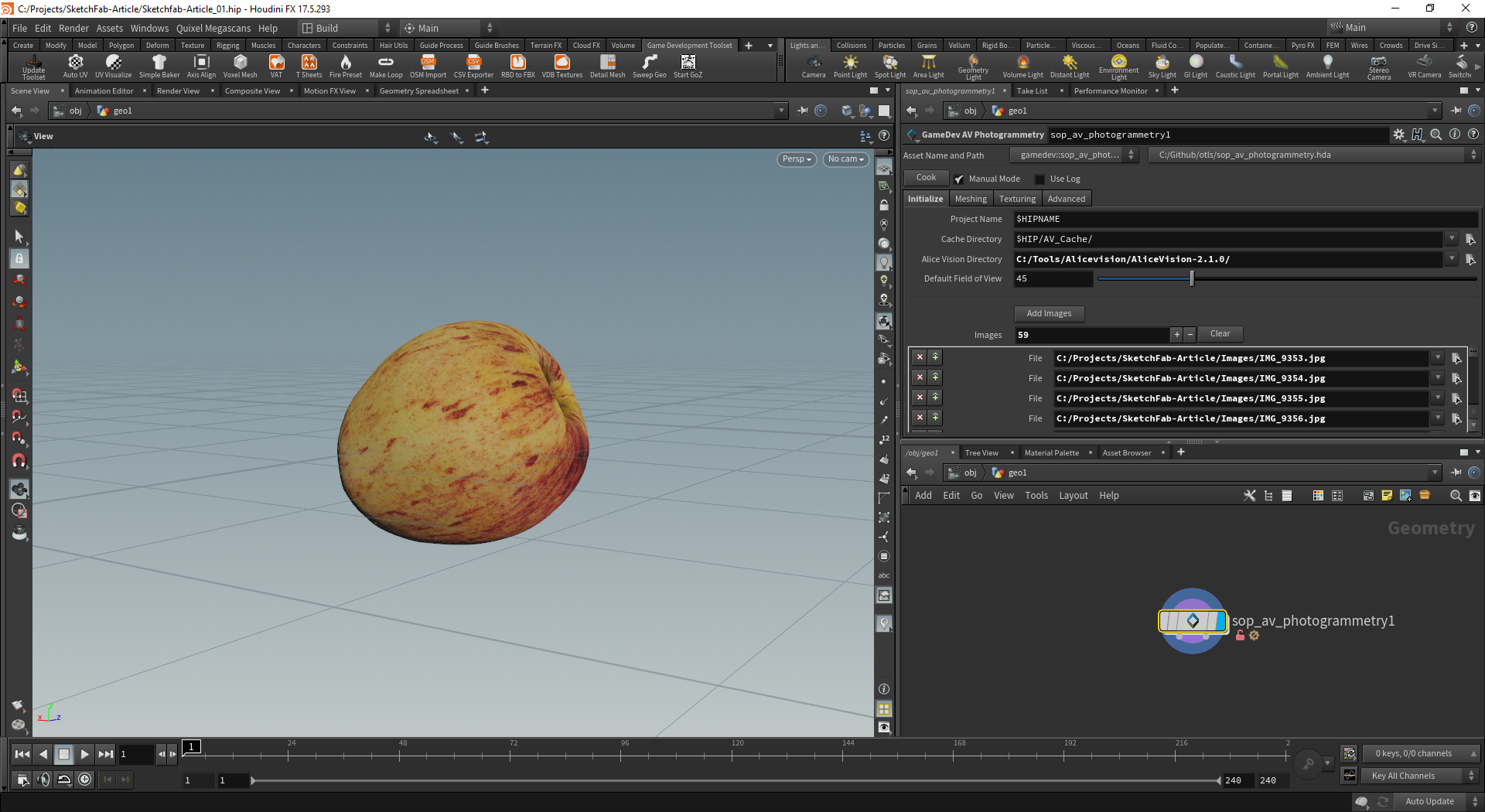
Task: Click the Add Images button
Action: (1049, 313)
